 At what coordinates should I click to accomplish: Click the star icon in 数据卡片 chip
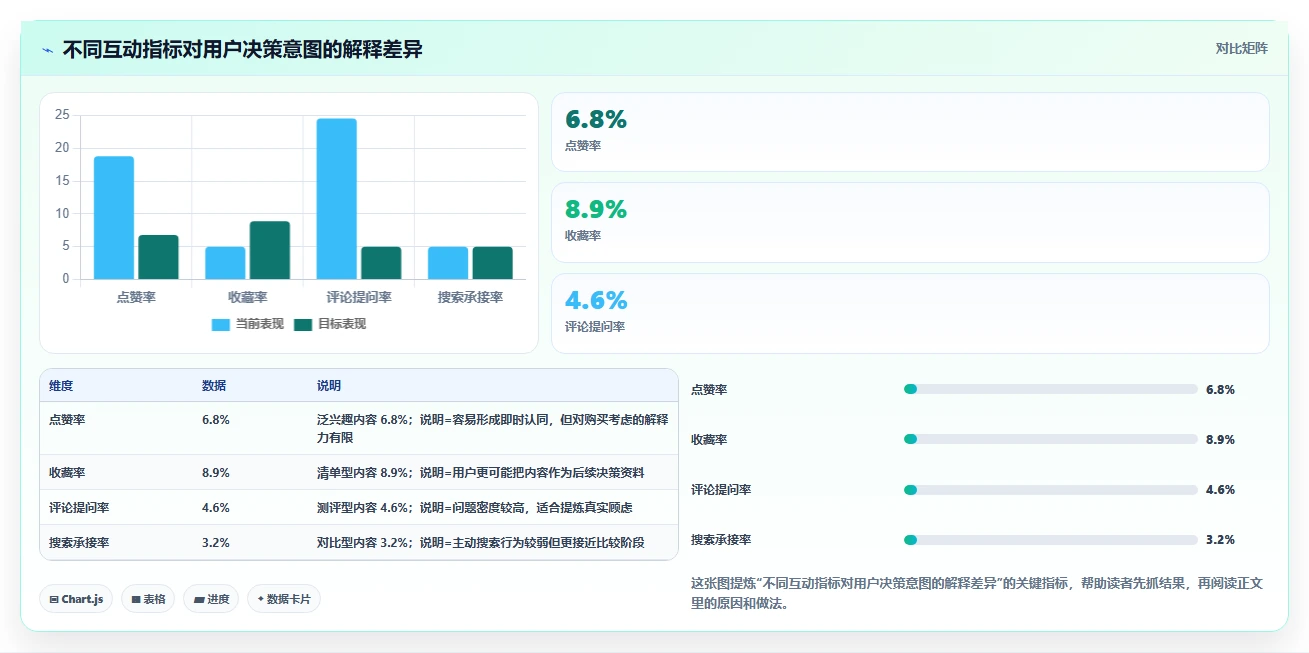tap(261, 599)
